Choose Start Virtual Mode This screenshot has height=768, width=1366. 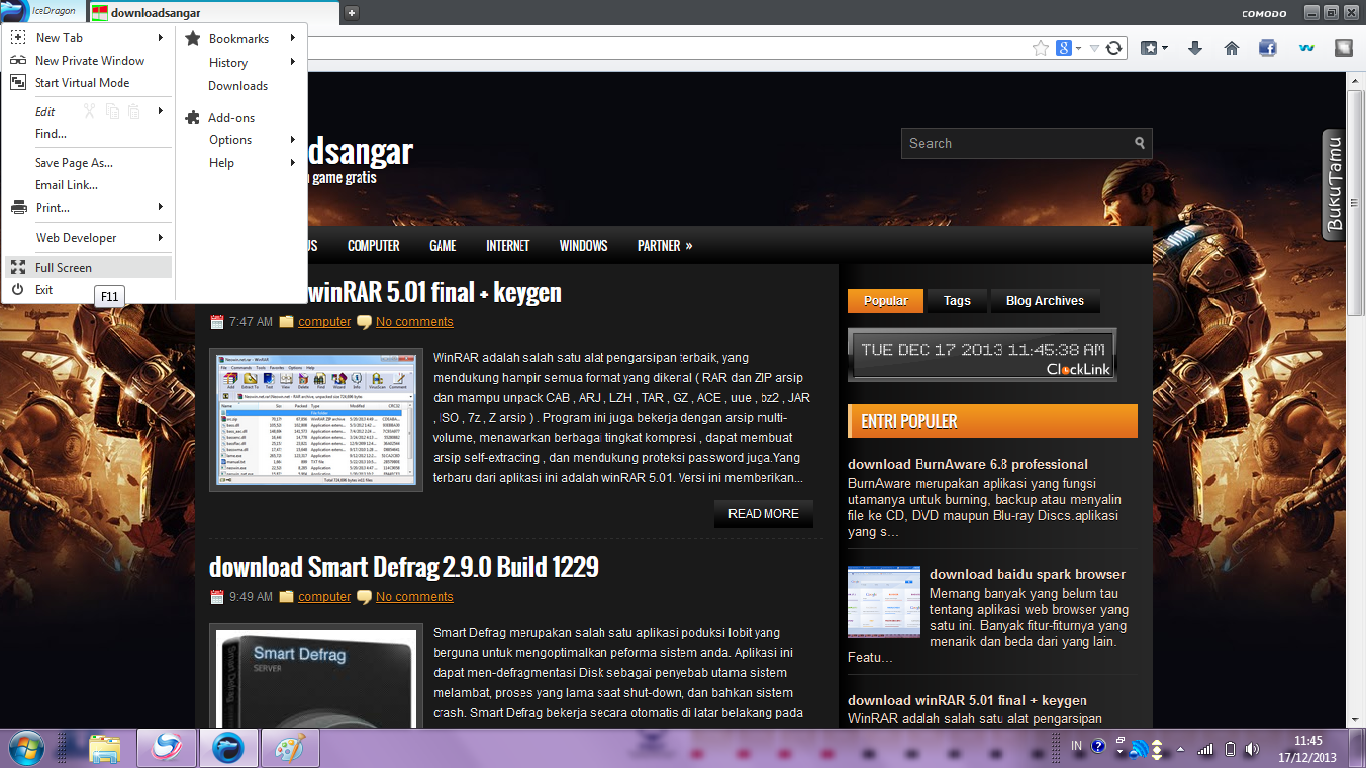89,83
